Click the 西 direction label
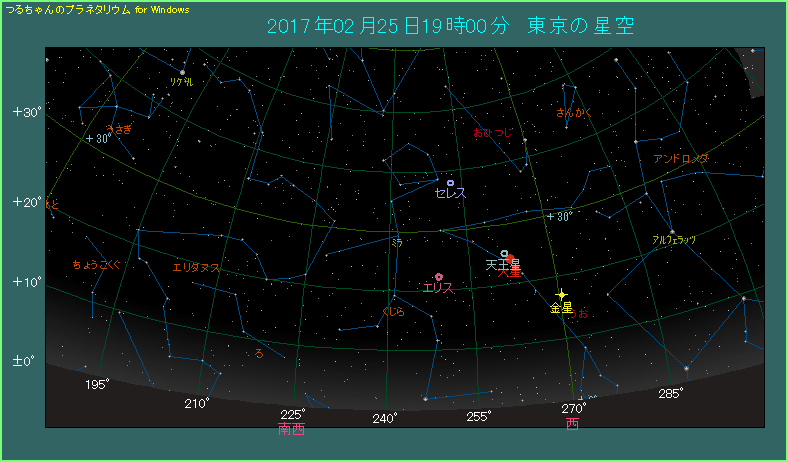 [x=572, y=423]
